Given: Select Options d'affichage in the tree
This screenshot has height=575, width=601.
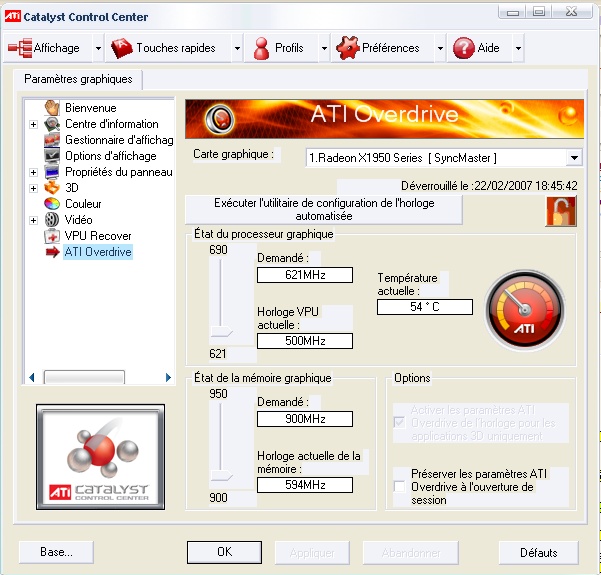Looking at the screenshot, I should [x=110, y=156].
